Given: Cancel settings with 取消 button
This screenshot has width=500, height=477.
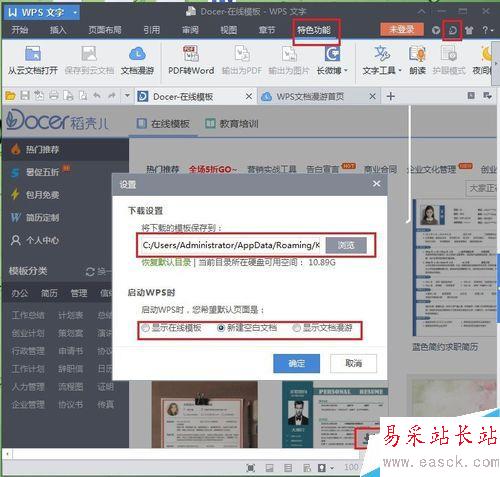Looking at the screenshot, I should (353, 363).
